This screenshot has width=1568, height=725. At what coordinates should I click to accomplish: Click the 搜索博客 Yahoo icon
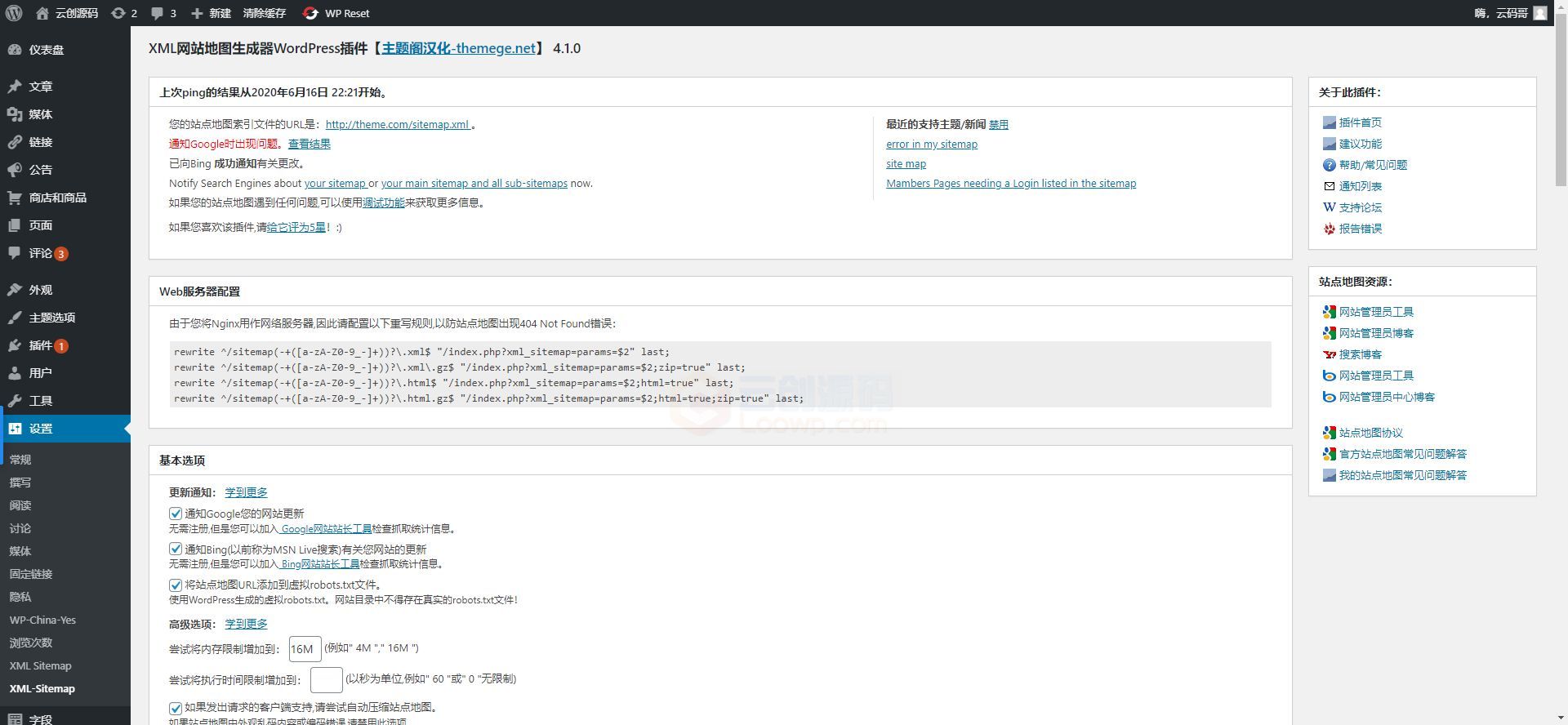[1329, 354]
